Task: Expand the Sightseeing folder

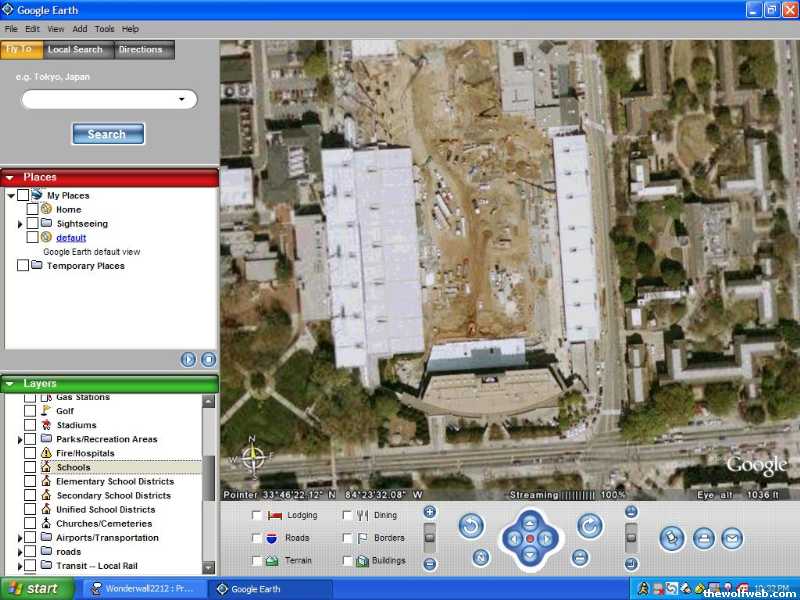Action: 21,224
